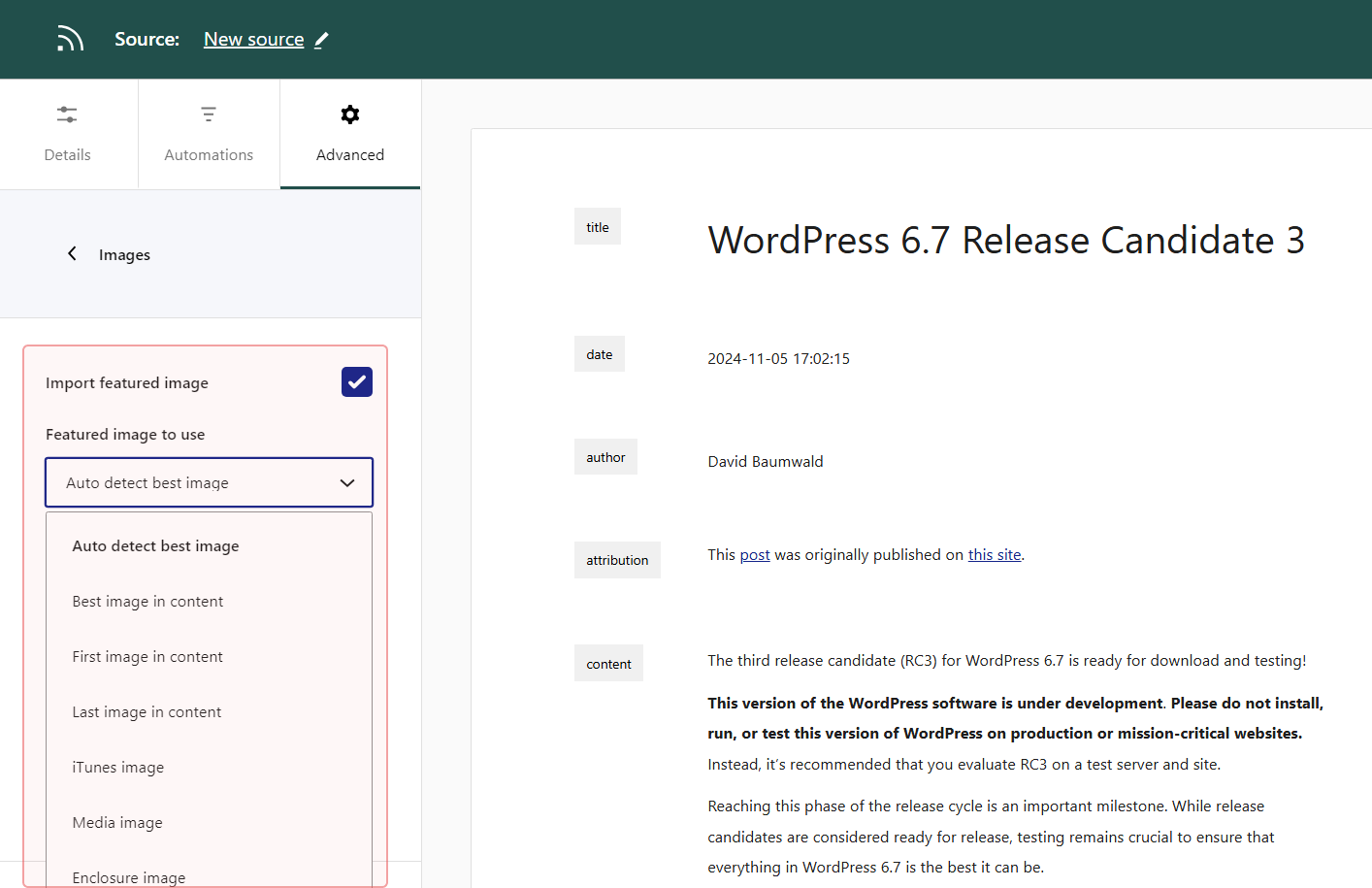
Task: Click the pencil icon to edit the source
Action: pyautogui.click(x=320, y=39)
